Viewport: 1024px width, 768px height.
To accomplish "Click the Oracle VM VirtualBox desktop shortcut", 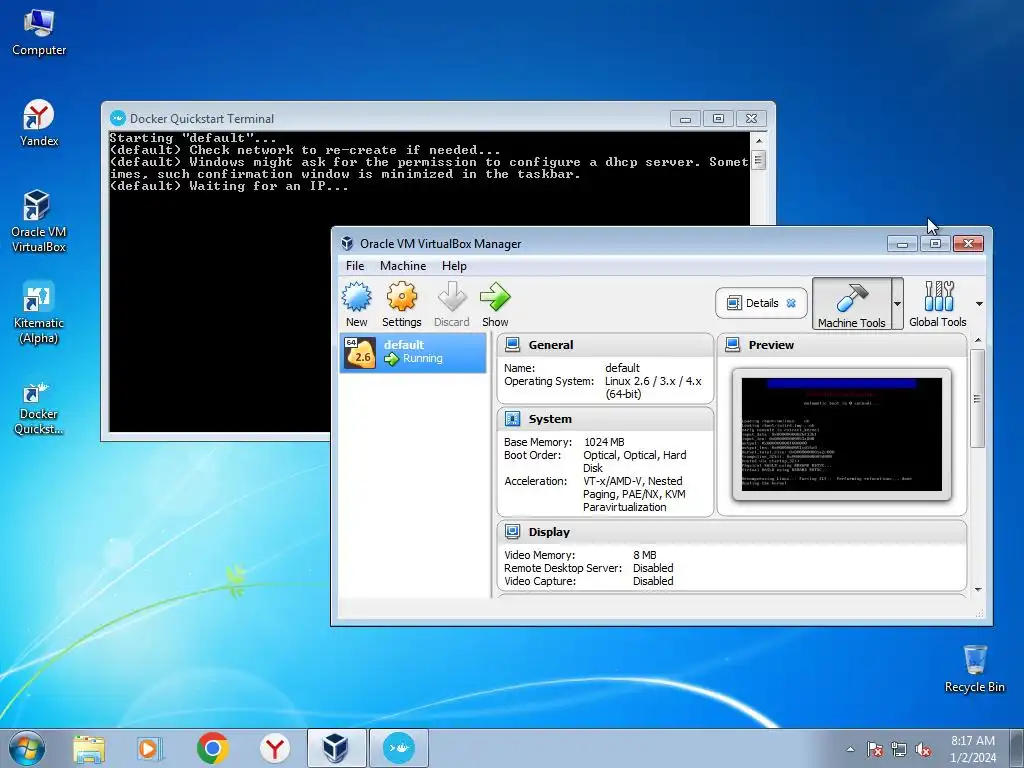I will click(39, 221).
